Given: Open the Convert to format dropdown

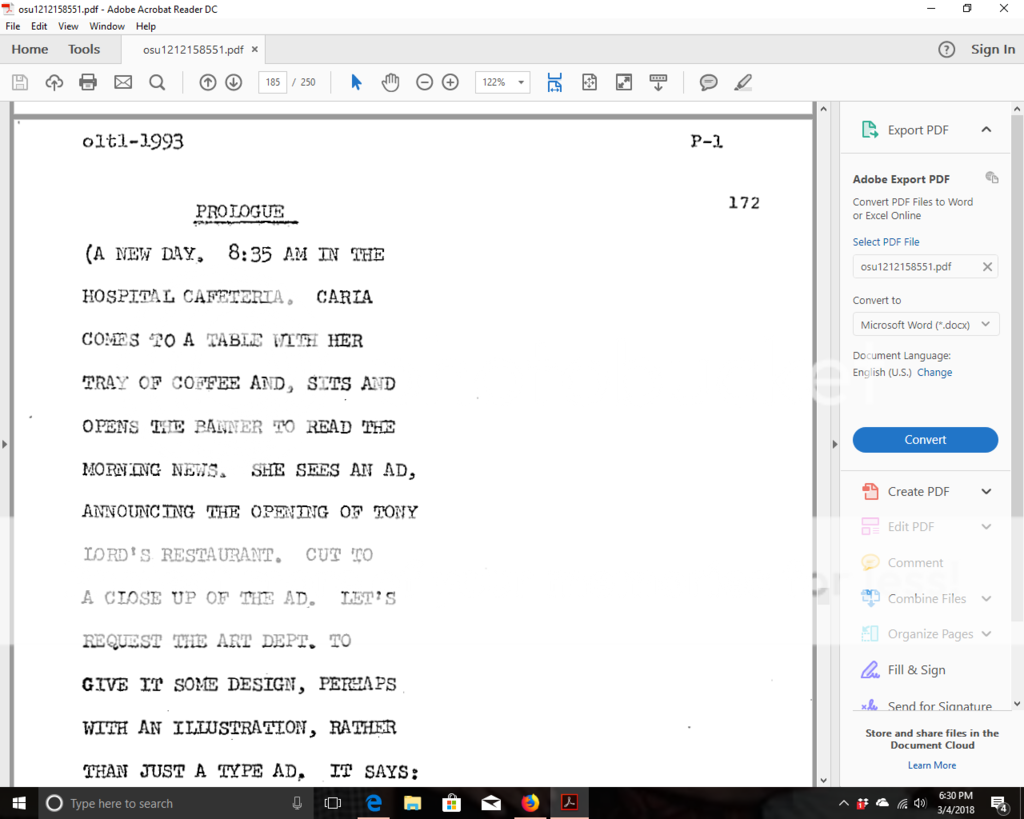Looking at the screenshot, I should pyautogui.click(x=925, y=324).
